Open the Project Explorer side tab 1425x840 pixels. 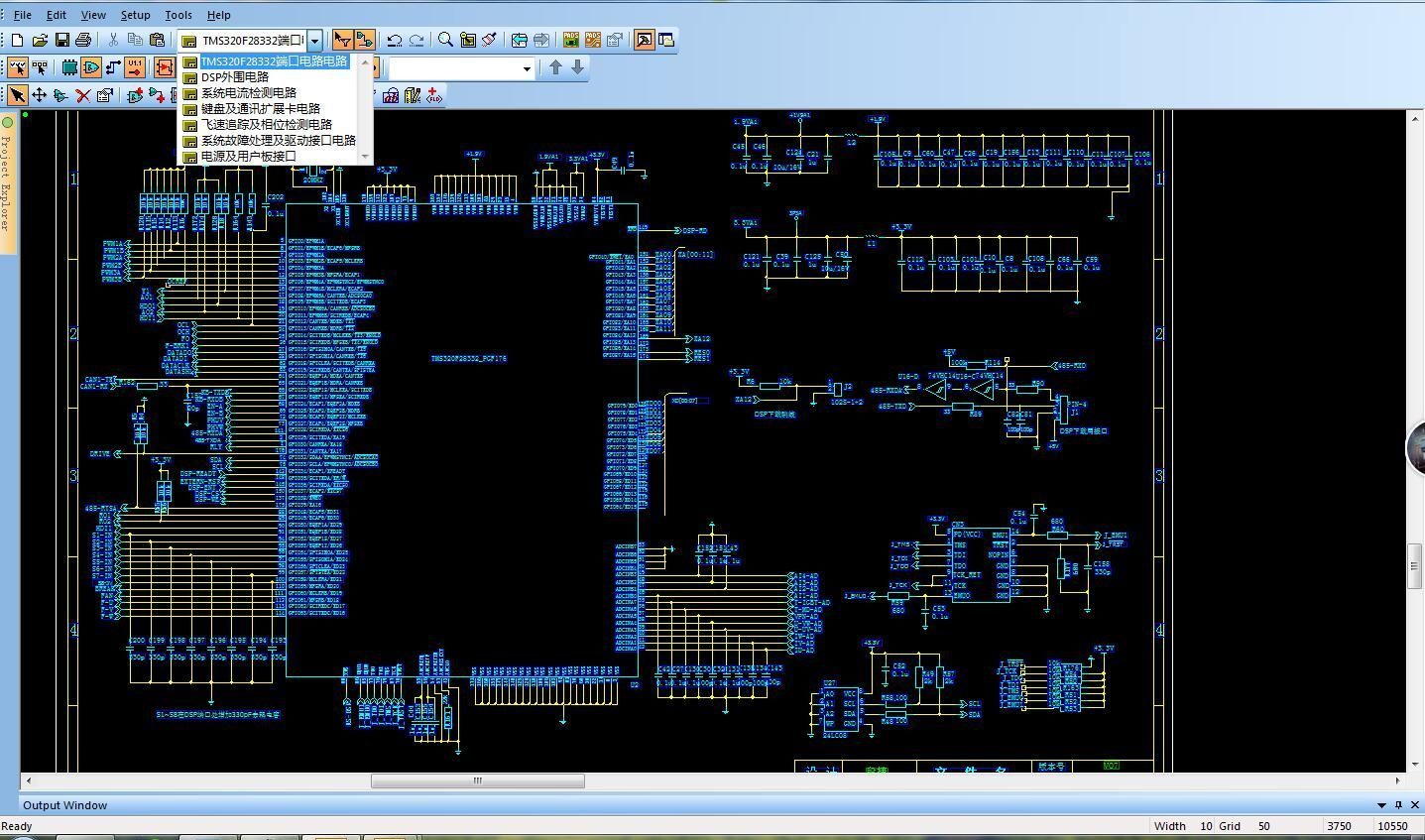click(x=7, y=180)
